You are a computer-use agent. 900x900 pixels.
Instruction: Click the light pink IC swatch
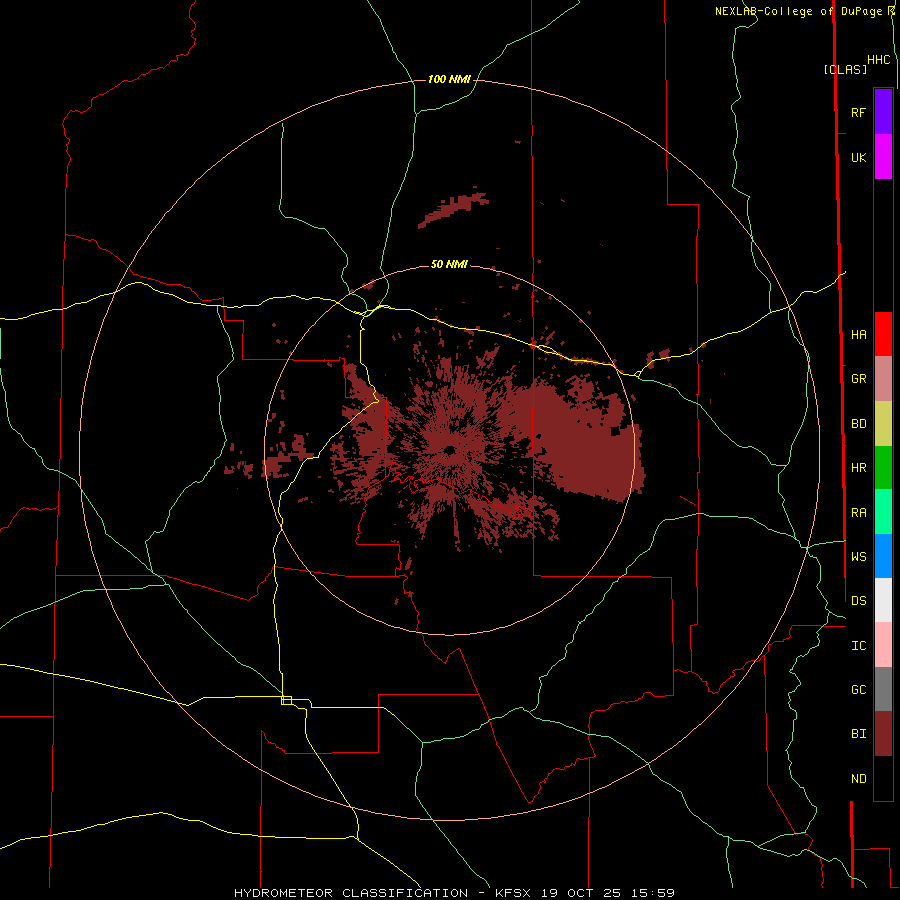tap(883, 645)
